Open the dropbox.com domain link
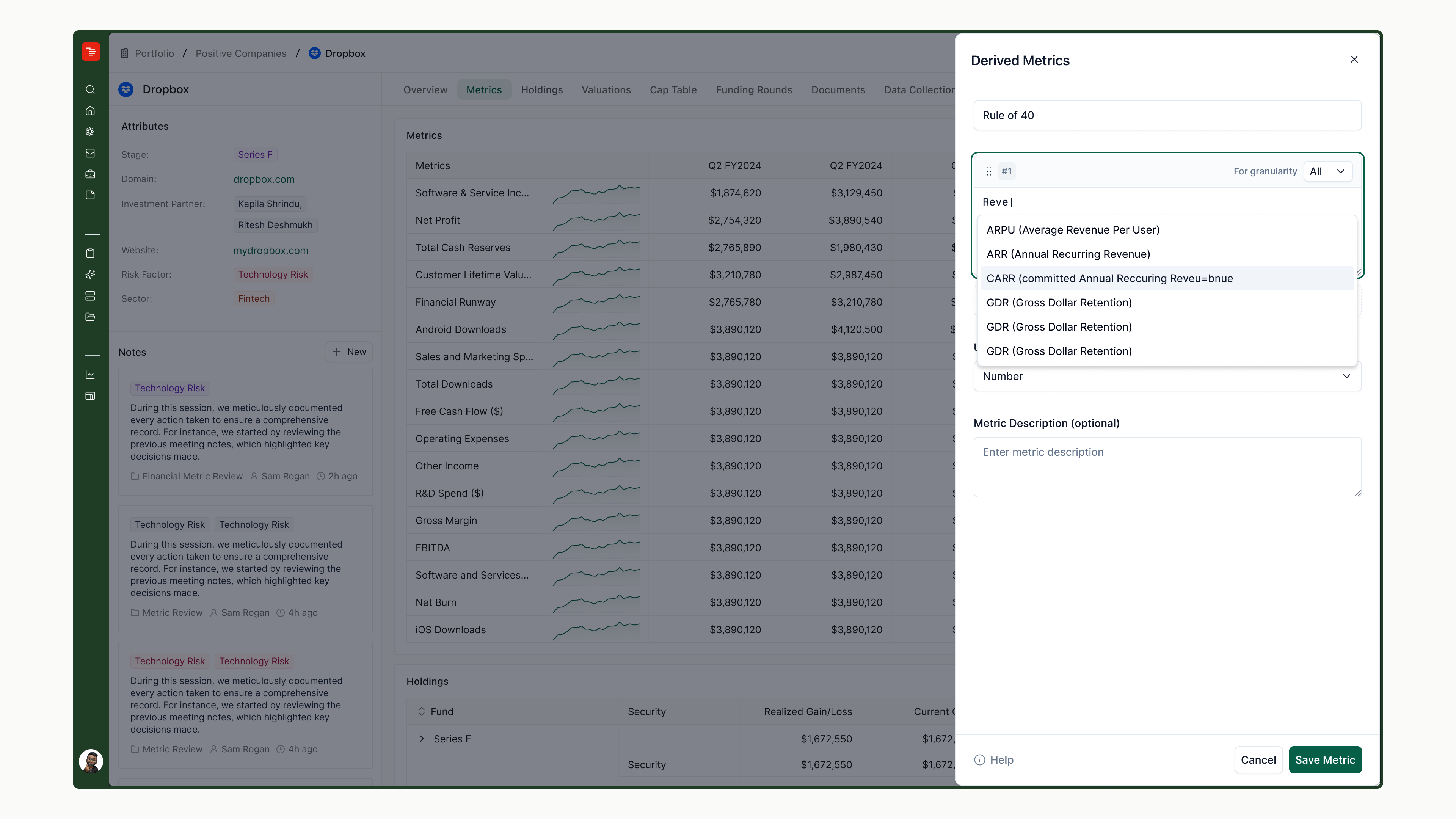Image resolution: width=1456 pixels, height=819 pixels. click(x=264, y=179)
